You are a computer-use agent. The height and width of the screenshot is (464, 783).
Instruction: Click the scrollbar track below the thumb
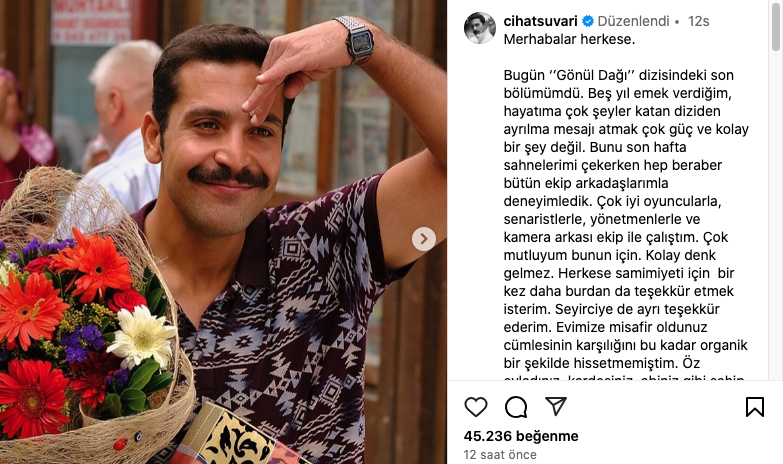point(775,215)
